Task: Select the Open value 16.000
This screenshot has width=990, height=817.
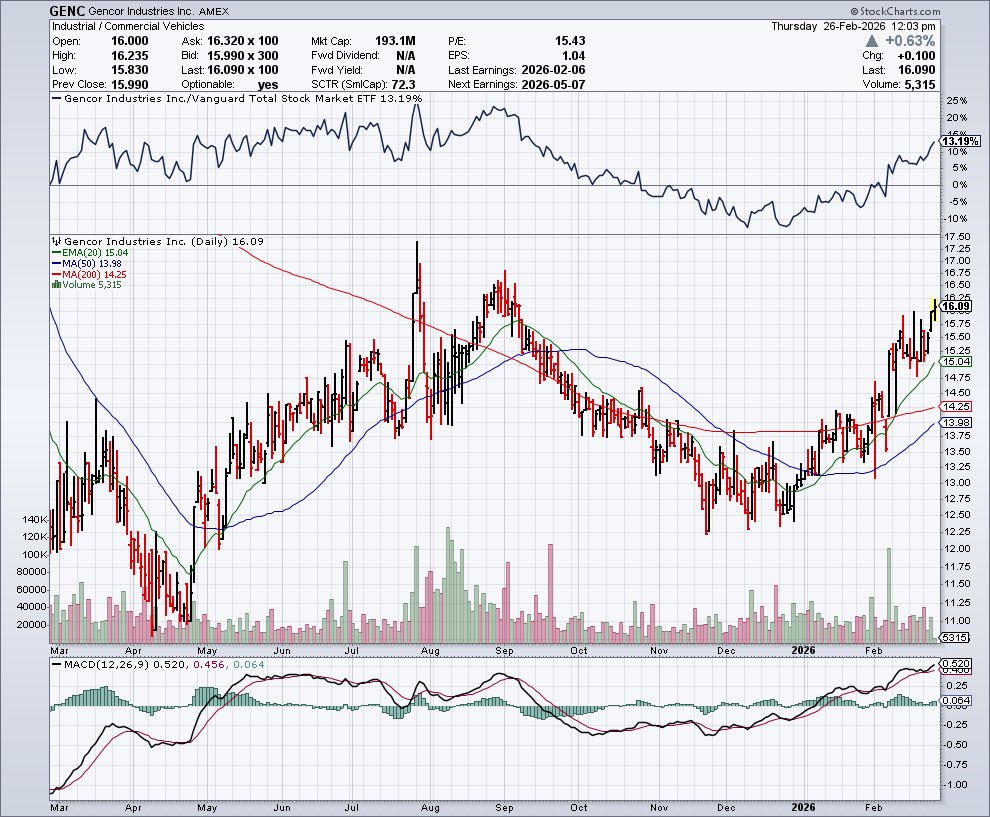Action: pos(129,41)
